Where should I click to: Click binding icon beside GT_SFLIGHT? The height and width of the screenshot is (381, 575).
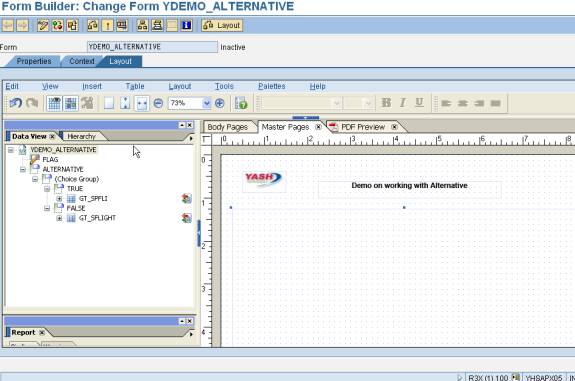[187, 218]
